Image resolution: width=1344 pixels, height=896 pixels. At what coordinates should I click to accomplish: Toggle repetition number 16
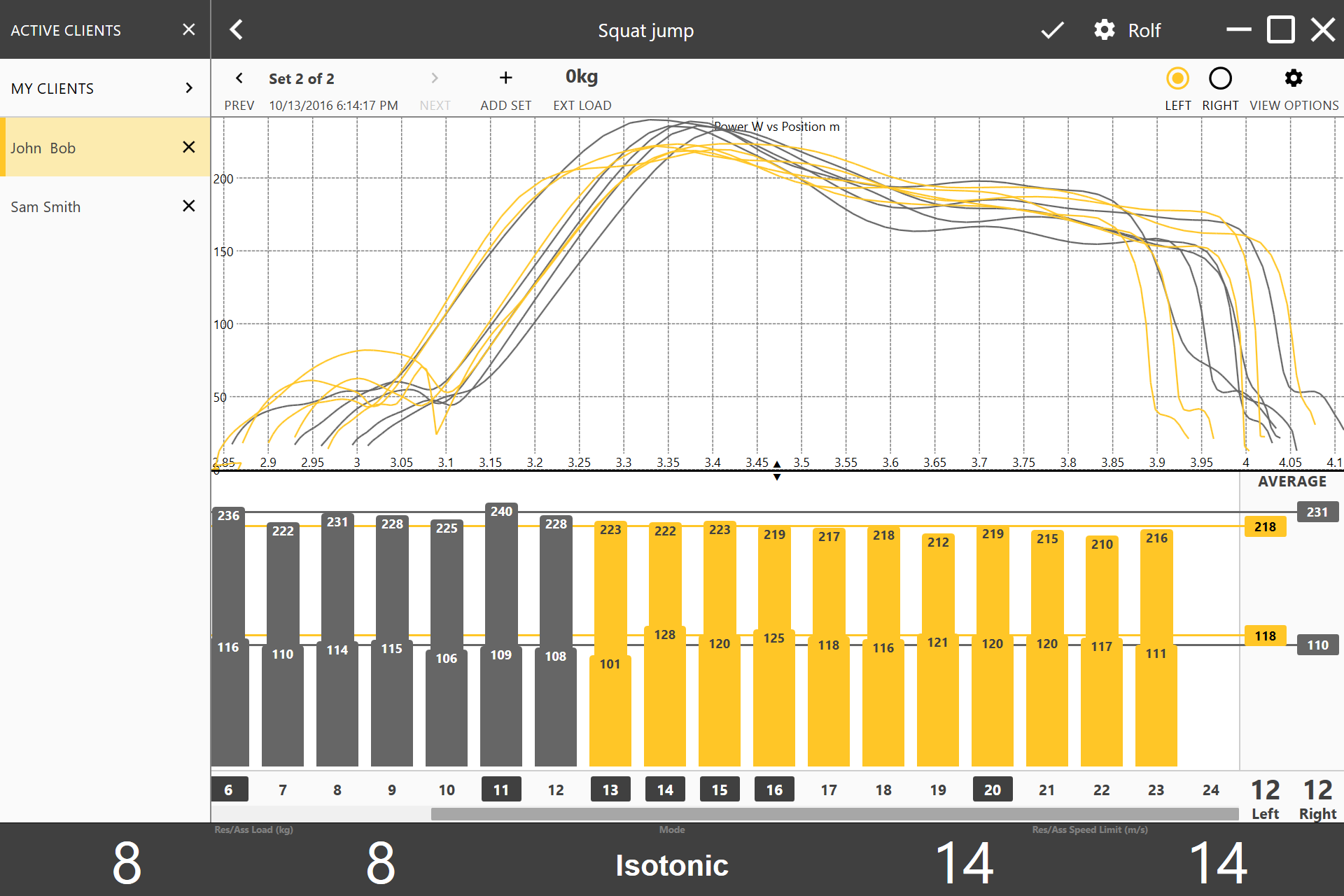pyautogui.click(x=774, y=790)
